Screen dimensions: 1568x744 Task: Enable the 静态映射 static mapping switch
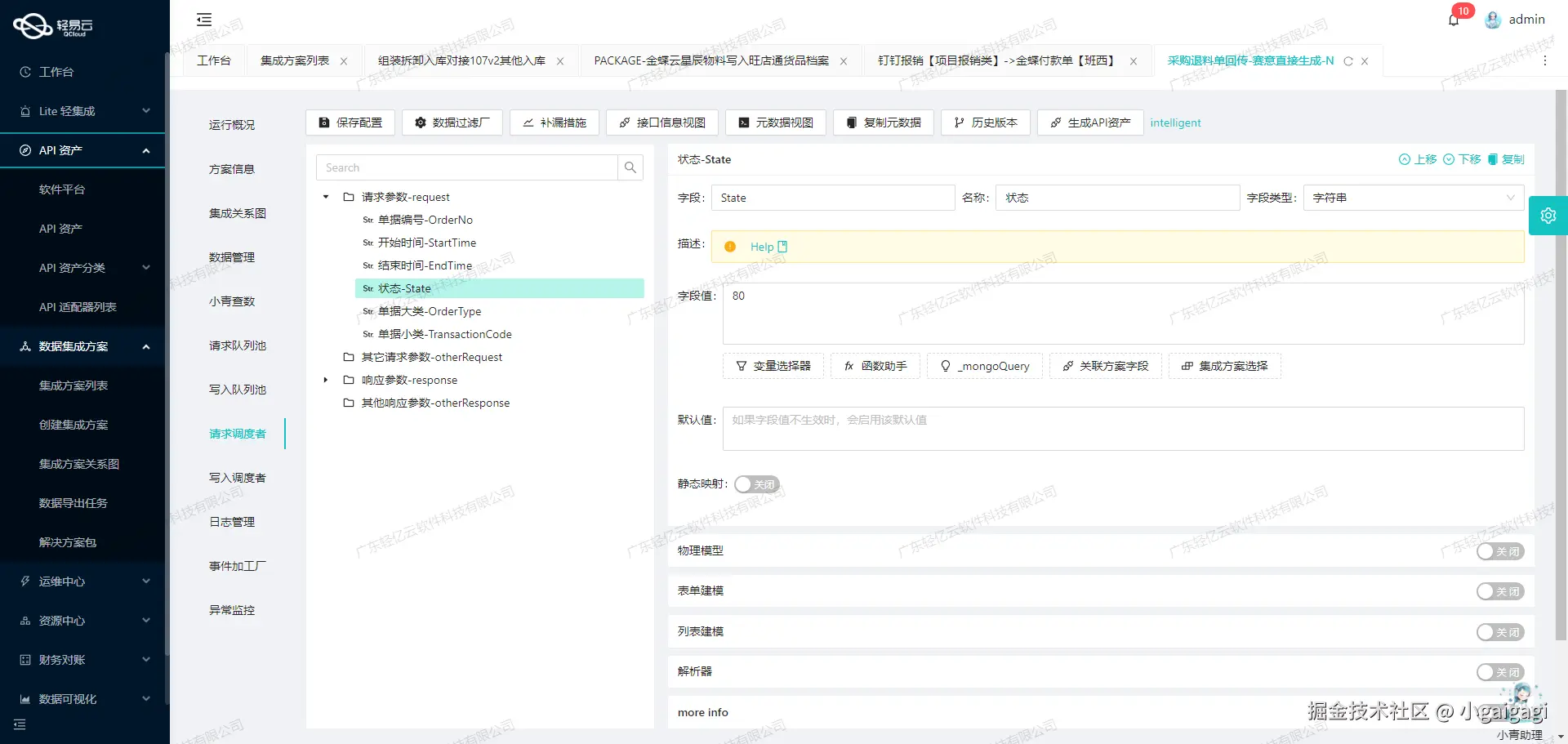click(756, 483)
